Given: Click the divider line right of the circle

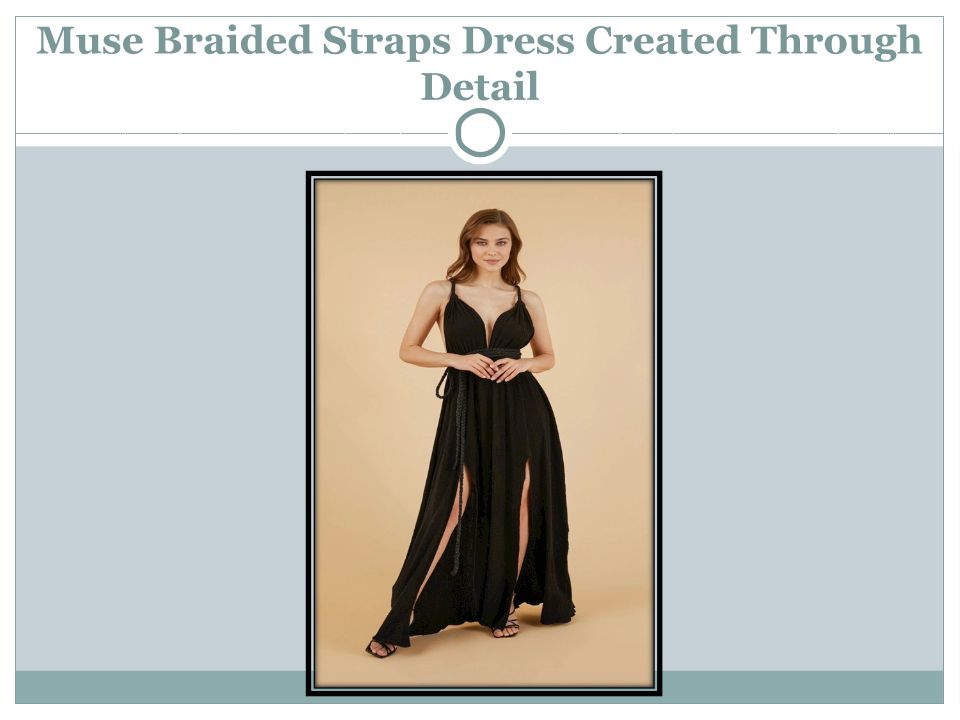Looking at the screenshot, I should pyautogui.click(x=727, y=133).
